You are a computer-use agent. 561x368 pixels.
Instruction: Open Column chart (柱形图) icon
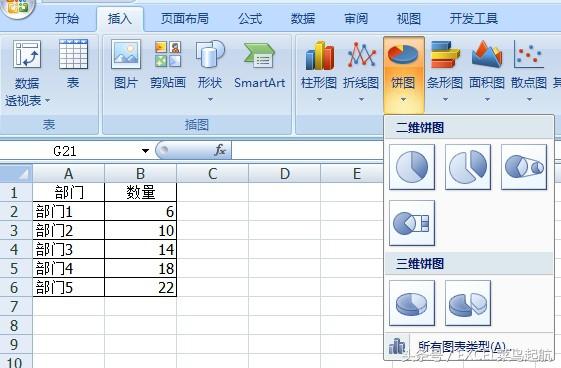coord(319,55)
